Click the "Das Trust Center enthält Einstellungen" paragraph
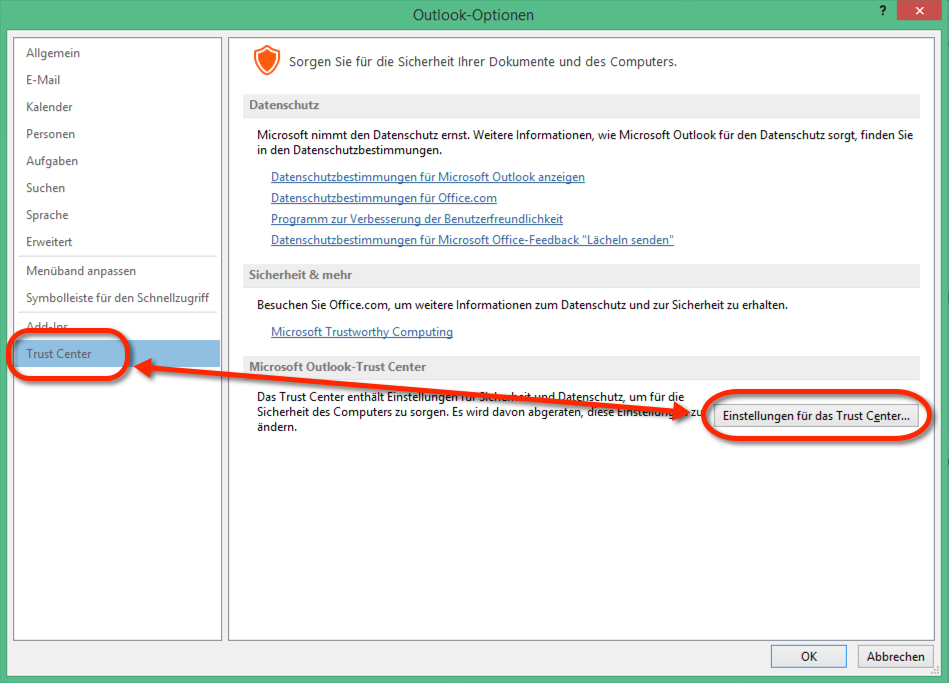 (x=479, y=412)
